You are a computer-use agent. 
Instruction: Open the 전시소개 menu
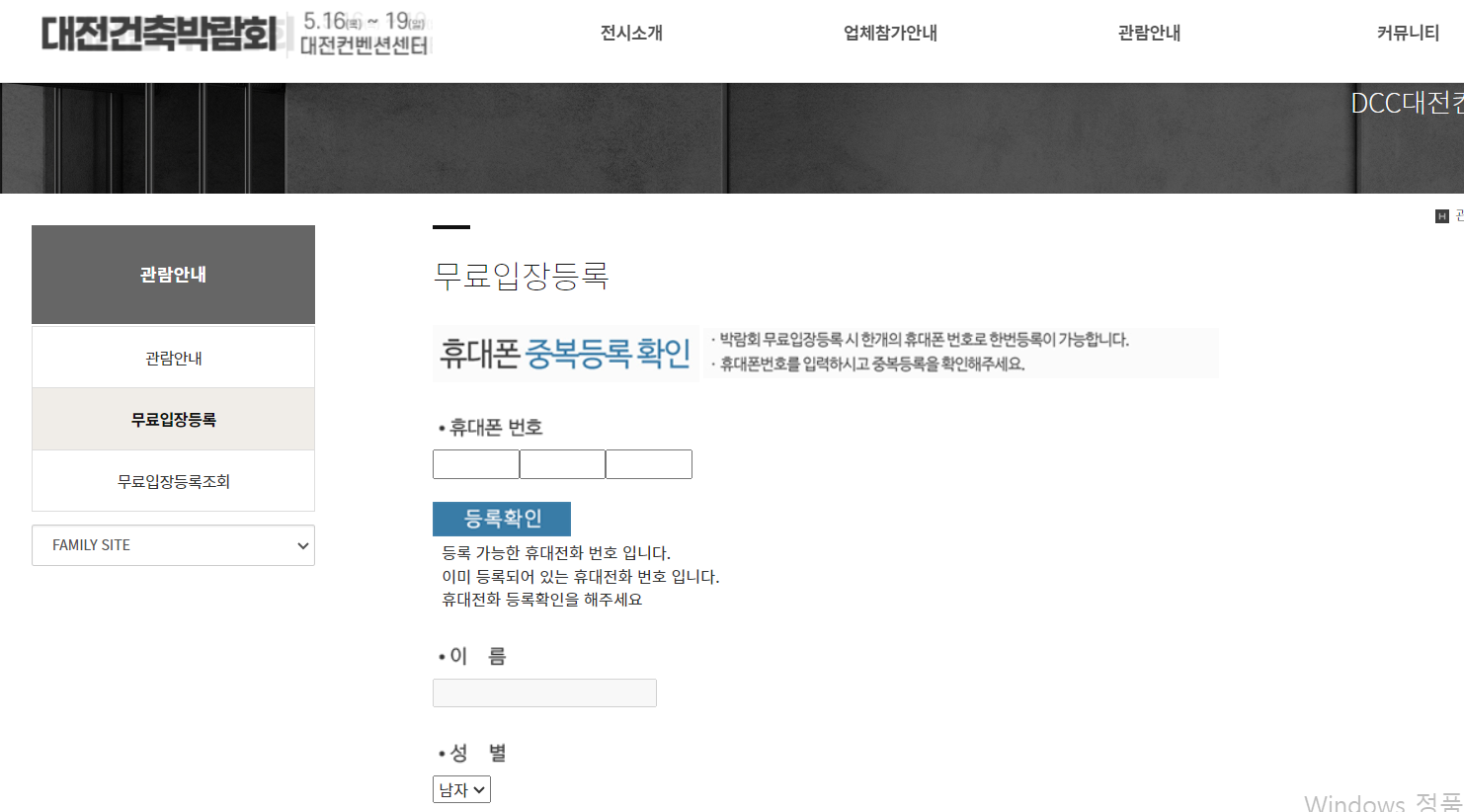tap(630, 33)
